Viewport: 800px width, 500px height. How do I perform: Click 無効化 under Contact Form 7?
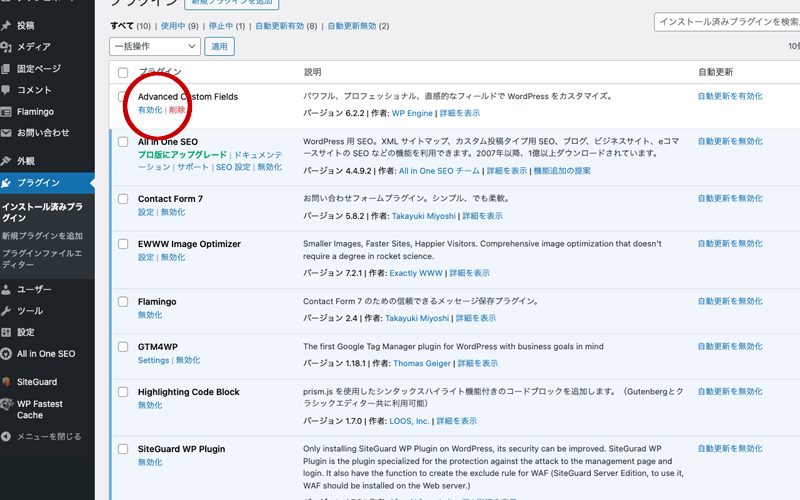(x=173, y=212)
